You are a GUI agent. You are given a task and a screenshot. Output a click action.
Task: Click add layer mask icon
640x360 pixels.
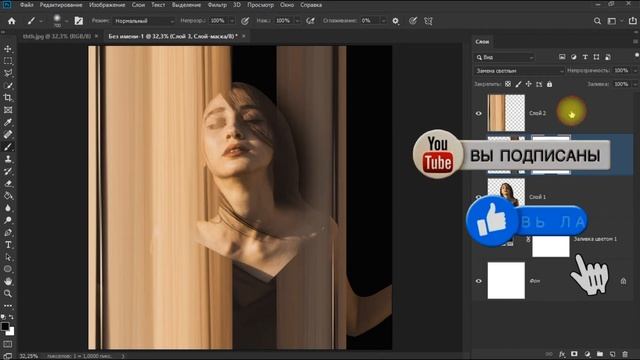tap(574, 354)
